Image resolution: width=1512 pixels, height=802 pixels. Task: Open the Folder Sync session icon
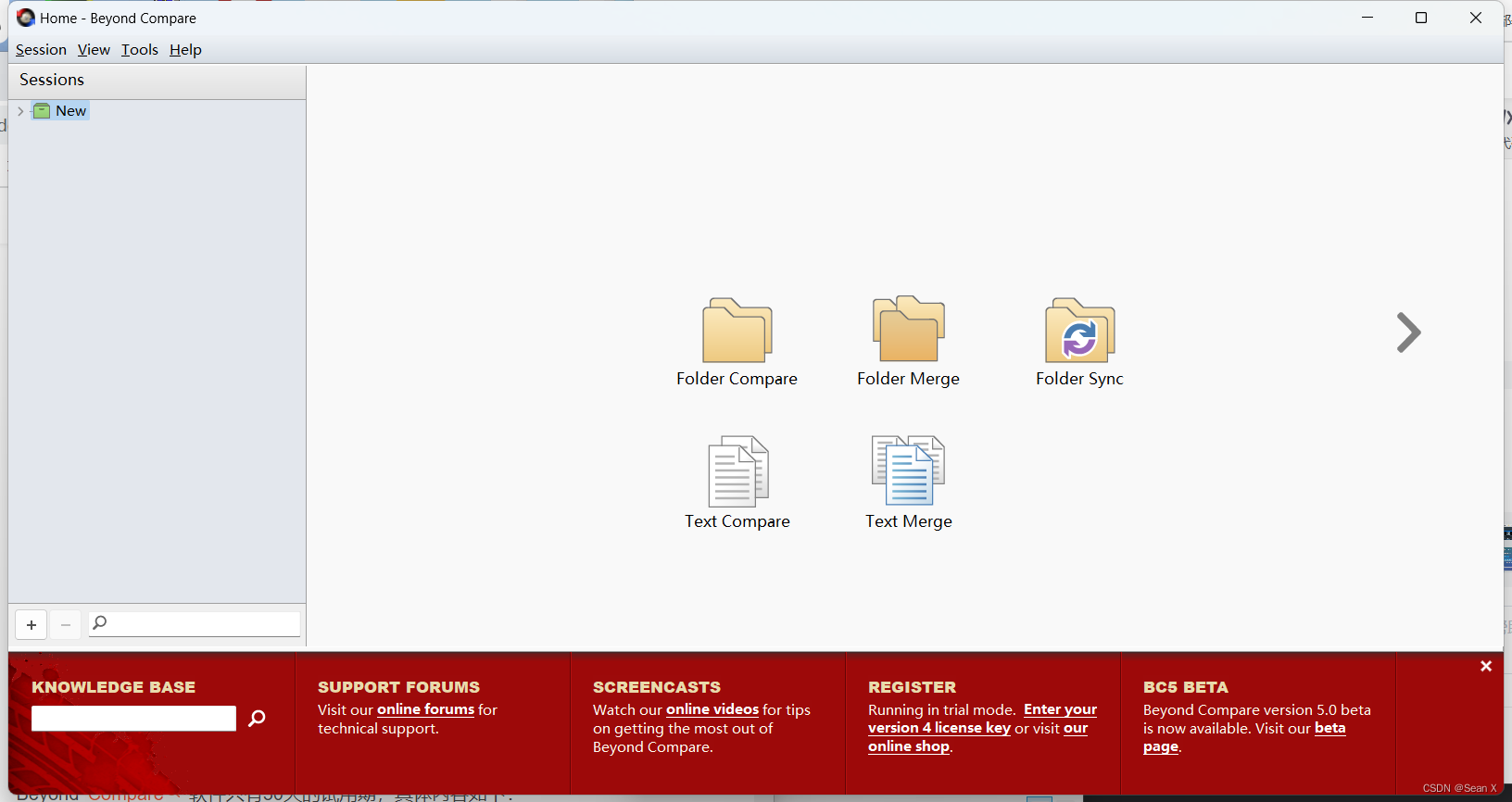tap(1080, 331)
